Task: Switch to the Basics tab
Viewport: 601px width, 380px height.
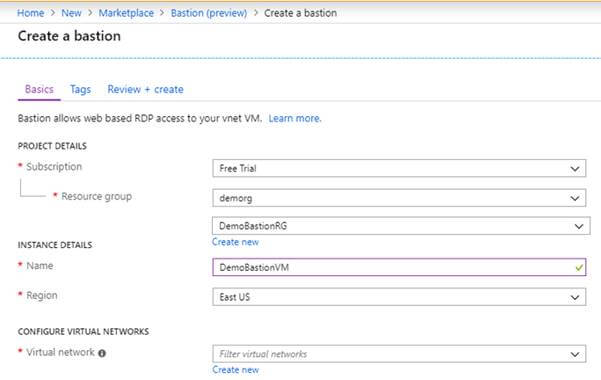Action: coord(39,89)
